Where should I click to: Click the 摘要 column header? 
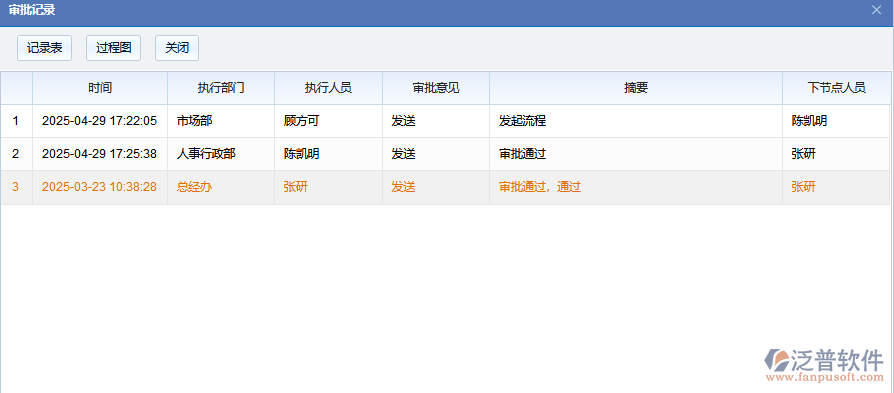coord(636,88)
